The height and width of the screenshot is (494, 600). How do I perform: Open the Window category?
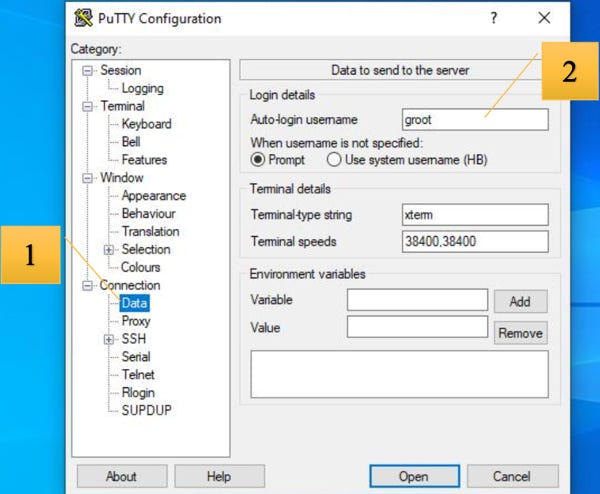coord(122,178)
